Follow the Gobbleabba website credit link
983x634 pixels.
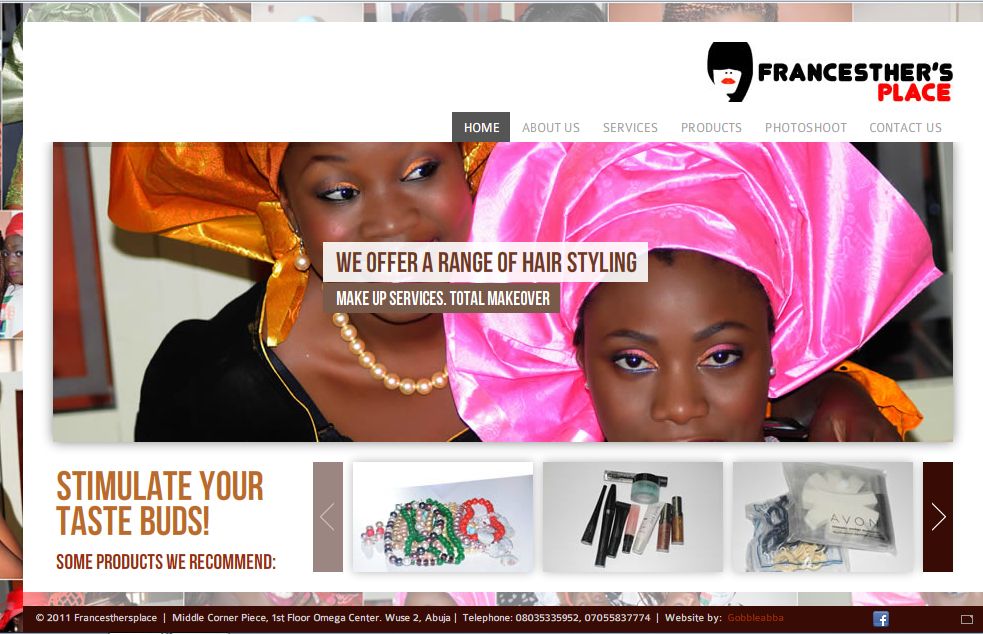pyautogui.click(x=755, y=618)
